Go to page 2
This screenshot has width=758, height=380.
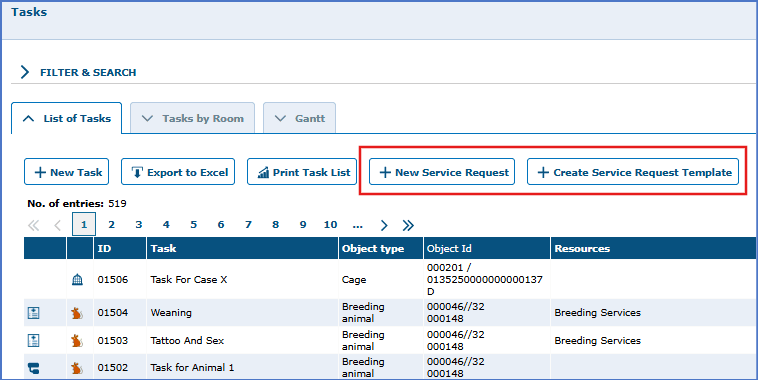111,225
